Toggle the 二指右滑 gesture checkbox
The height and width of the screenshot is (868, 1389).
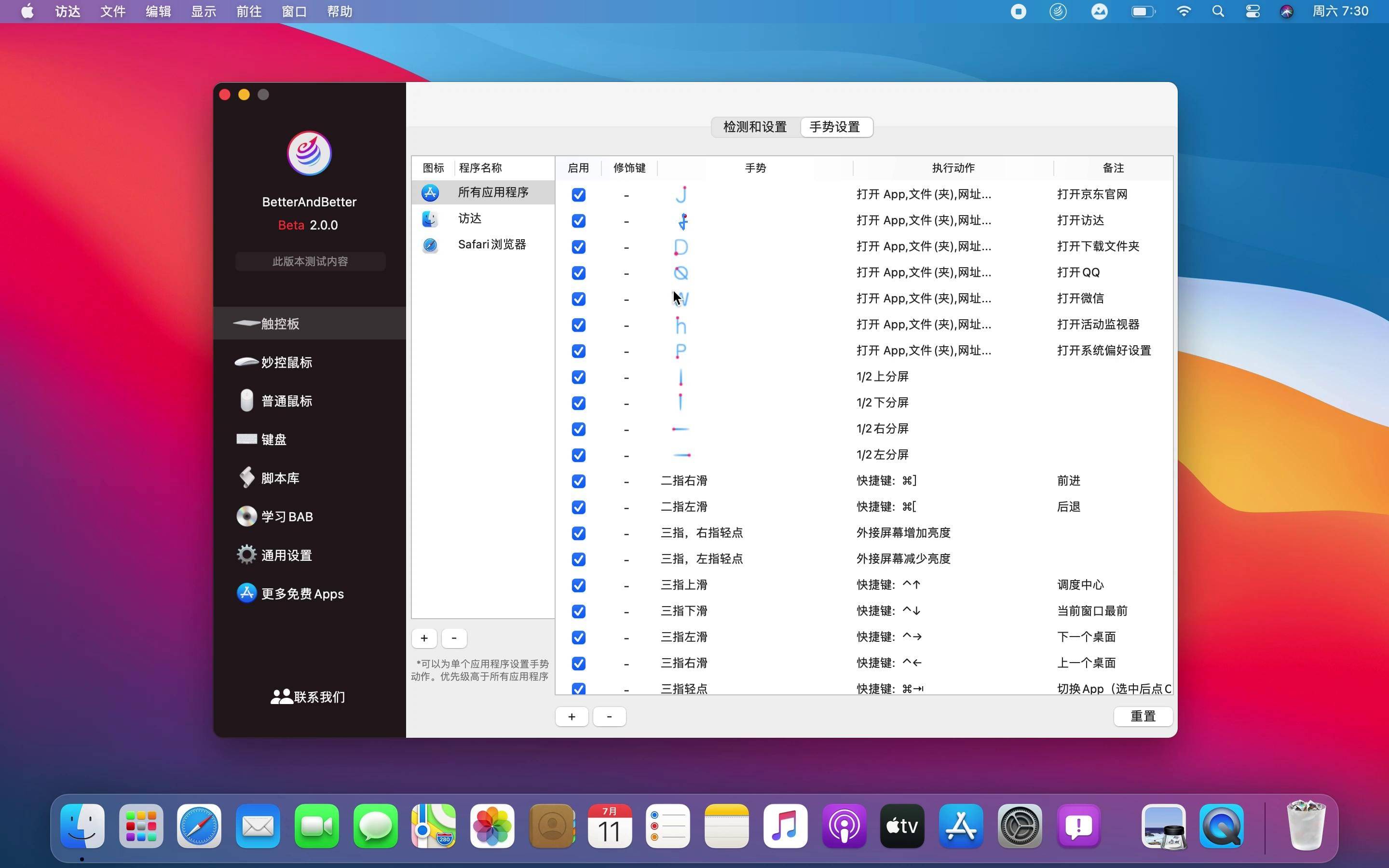578,481
